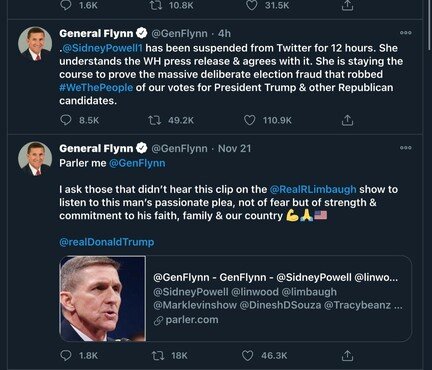Image resolution: width=432 pixels, height=370 pixels.
Task: Open more options on the 4h tweet
Action: click(406, 33)
